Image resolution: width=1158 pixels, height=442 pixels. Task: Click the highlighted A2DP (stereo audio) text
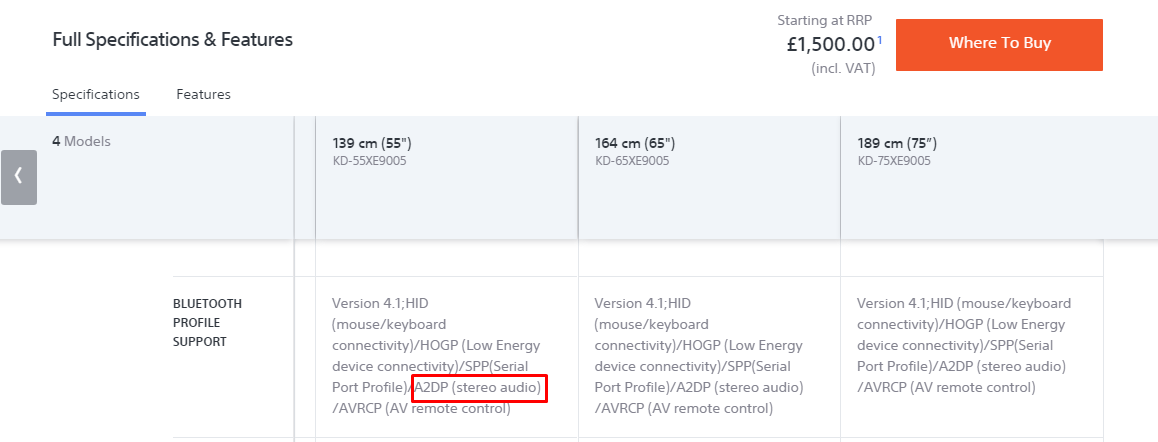[479, 387]
